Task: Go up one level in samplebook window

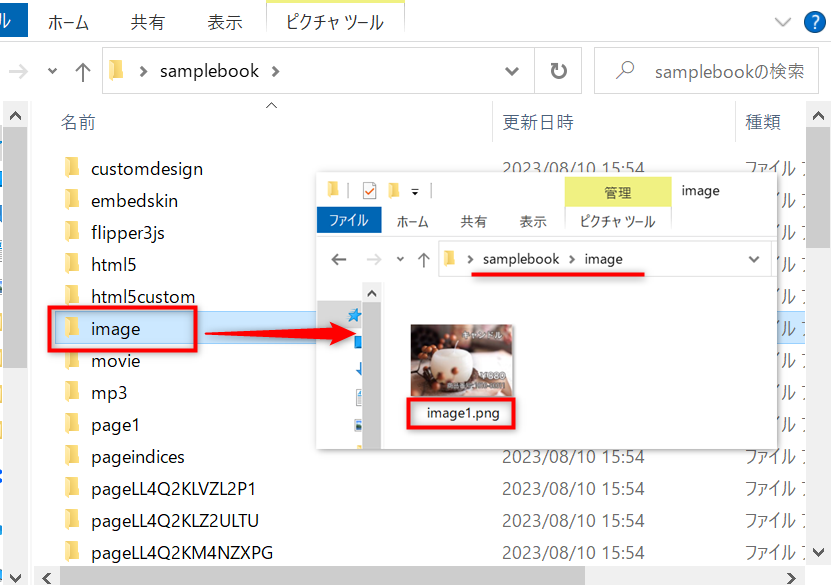Action: [x=83, y=71]
